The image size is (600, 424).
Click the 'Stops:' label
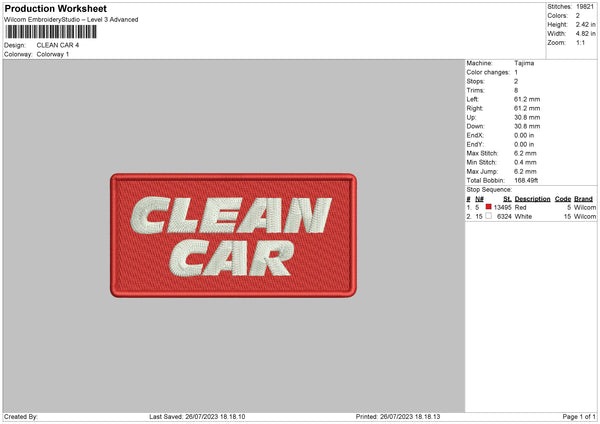pyautogui.click(x=475, y=82)
